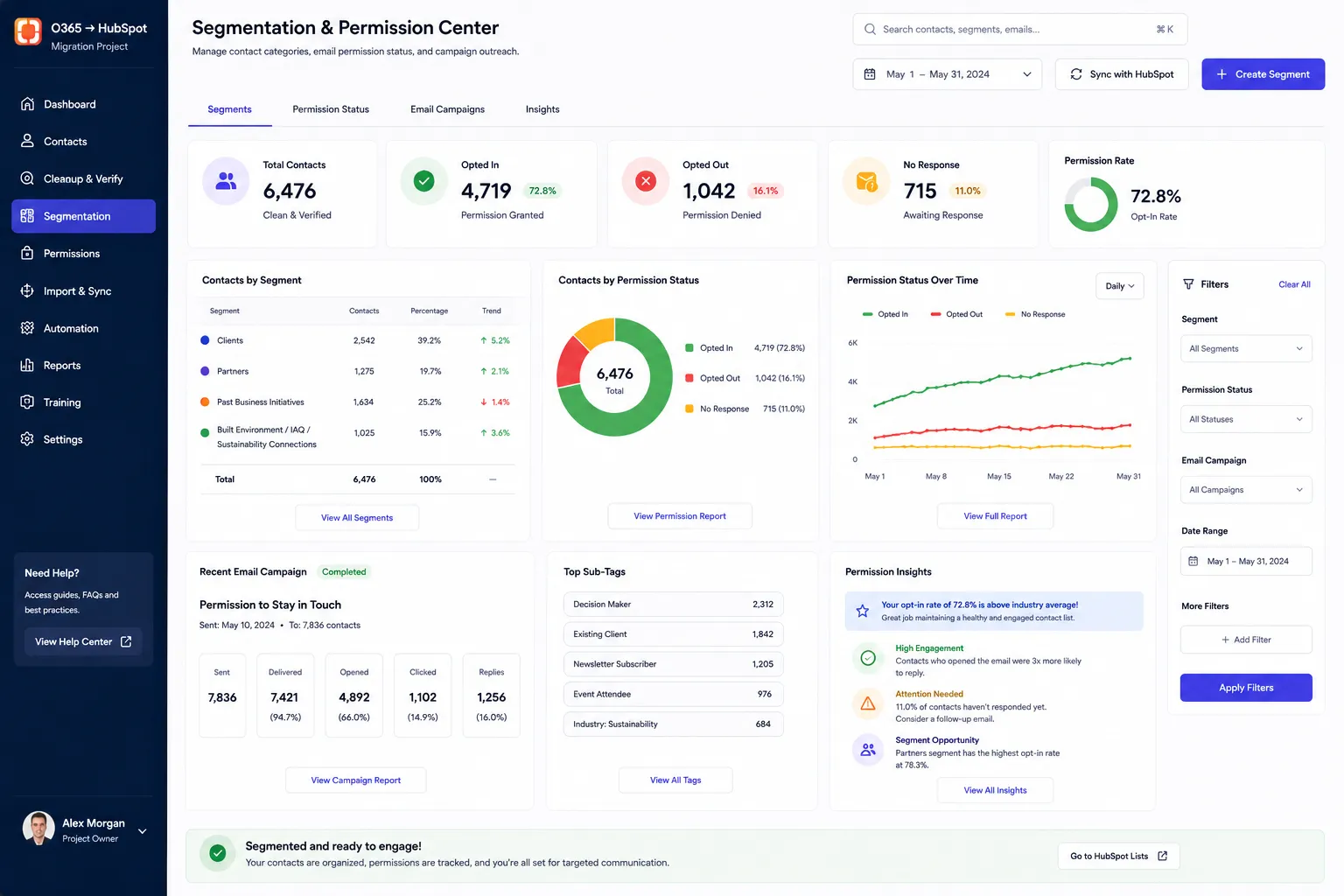The image size is (1344, 896).
Task: Open the Permissions bag icon
Action: (27, 254)
